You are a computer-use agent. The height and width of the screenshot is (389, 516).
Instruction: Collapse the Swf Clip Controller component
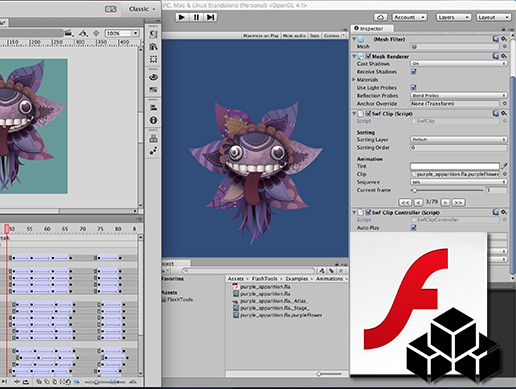(x=354, y=212)
